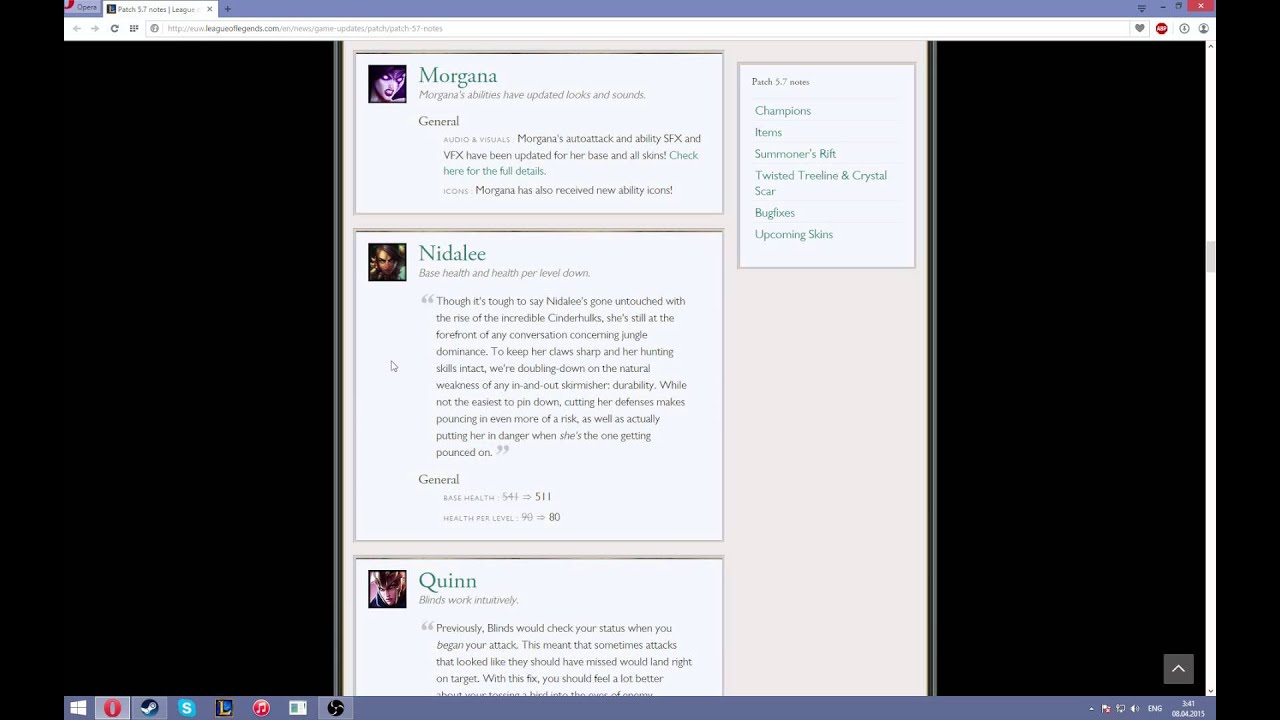Open Steam from the taskbar

click(x=149, y=708)
